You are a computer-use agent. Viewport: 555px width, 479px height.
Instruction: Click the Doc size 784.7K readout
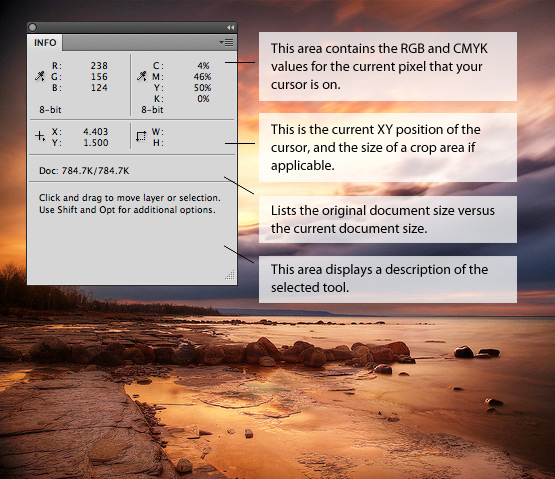coord(84,171)
